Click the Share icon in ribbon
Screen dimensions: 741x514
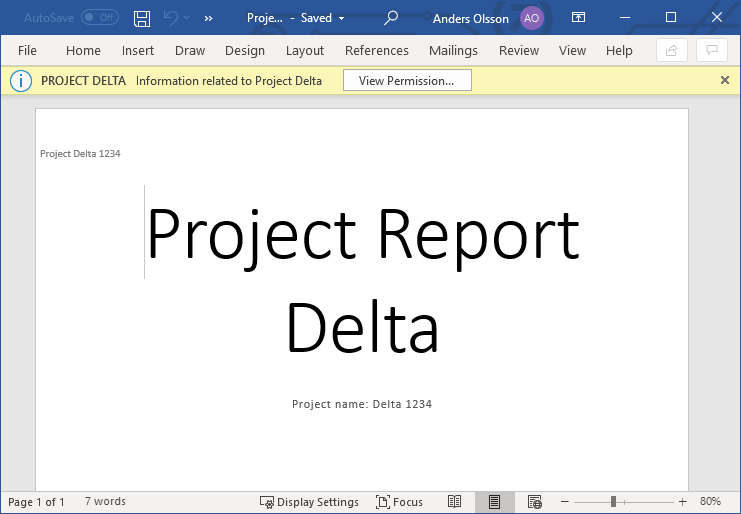(672, 50)
